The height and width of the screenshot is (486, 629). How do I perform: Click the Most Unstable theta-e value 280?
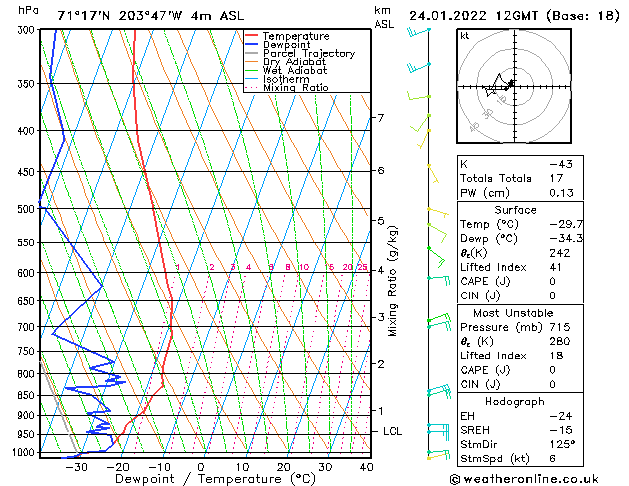560,342
